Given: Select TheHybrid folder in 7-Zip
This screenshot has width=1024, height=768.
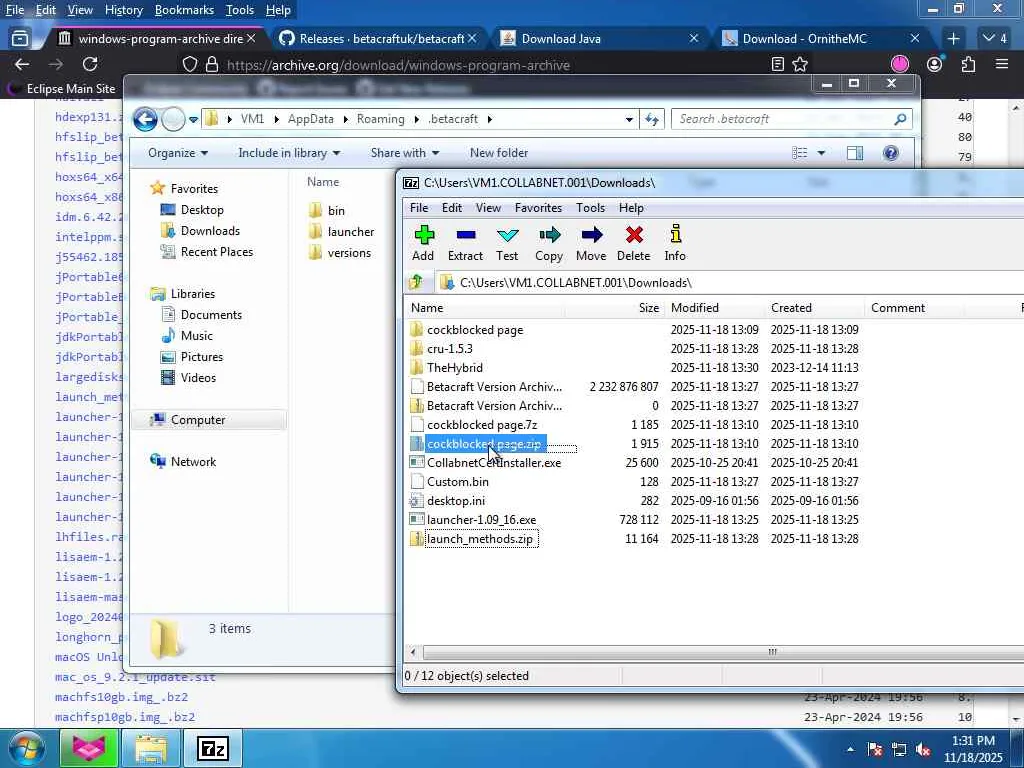Looking at the screenshot, I should click(446, 368).
